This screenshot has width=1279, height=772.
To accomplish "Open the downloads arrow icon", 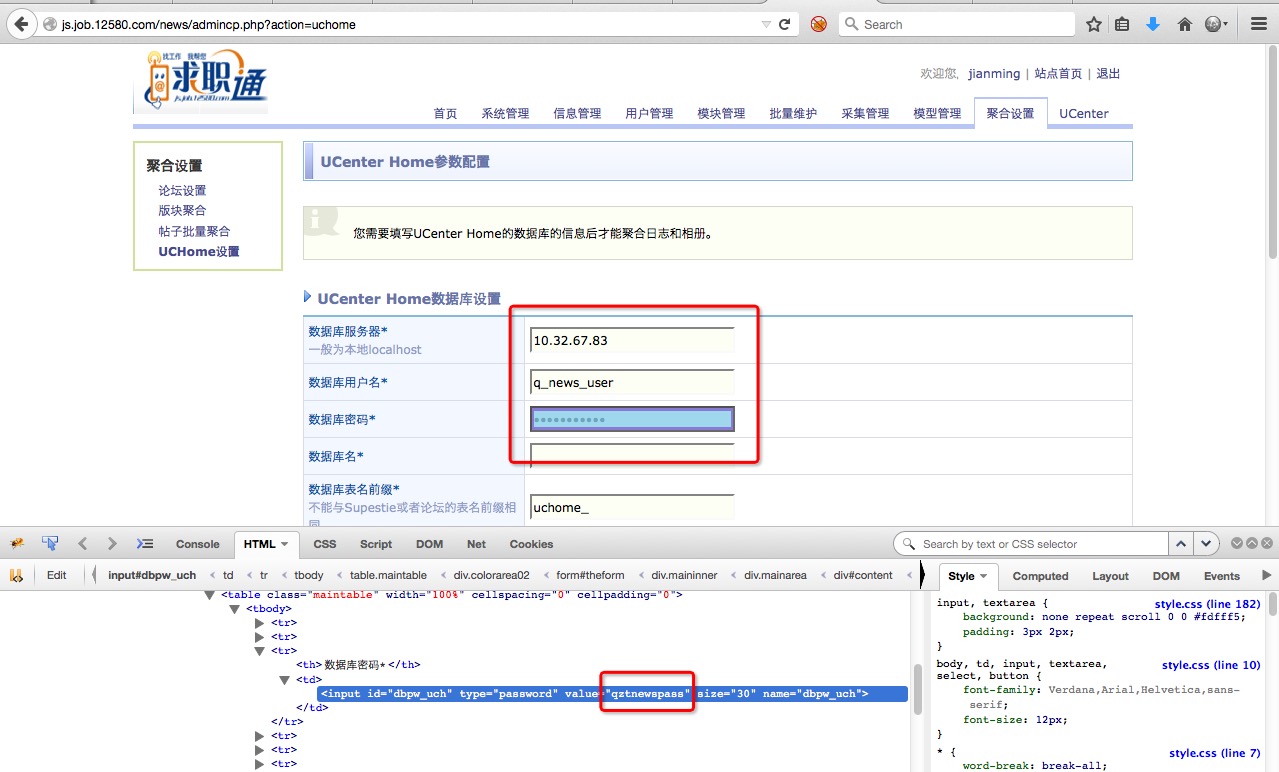I will (x=1153, y=24).
